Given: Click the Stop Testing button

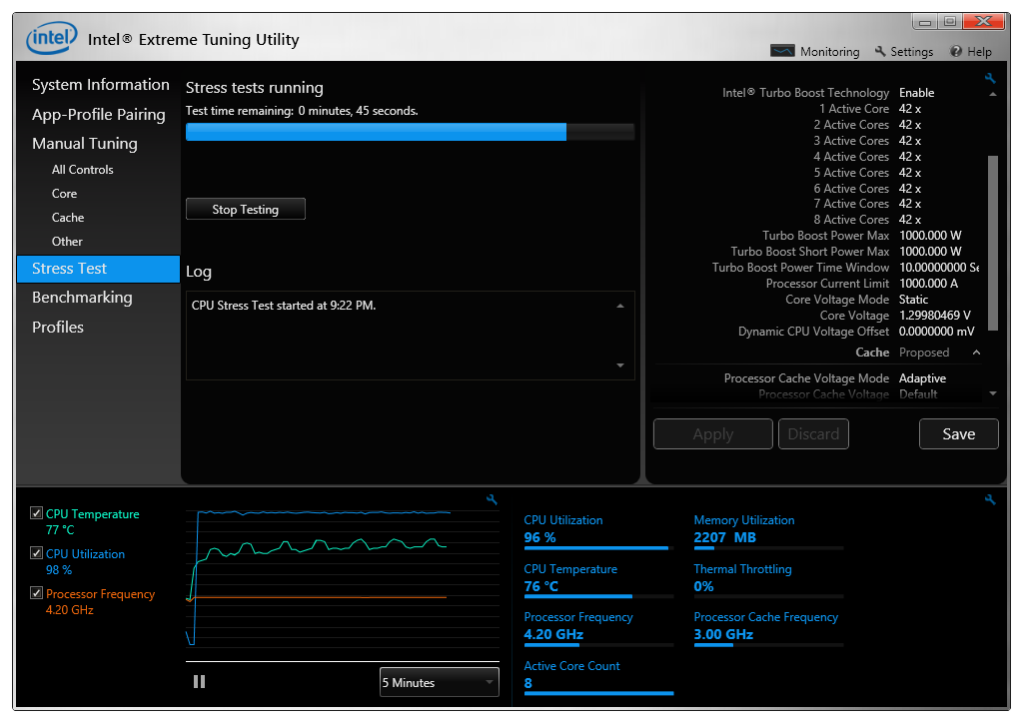Looking at the screenshot, I should point(245,209).
